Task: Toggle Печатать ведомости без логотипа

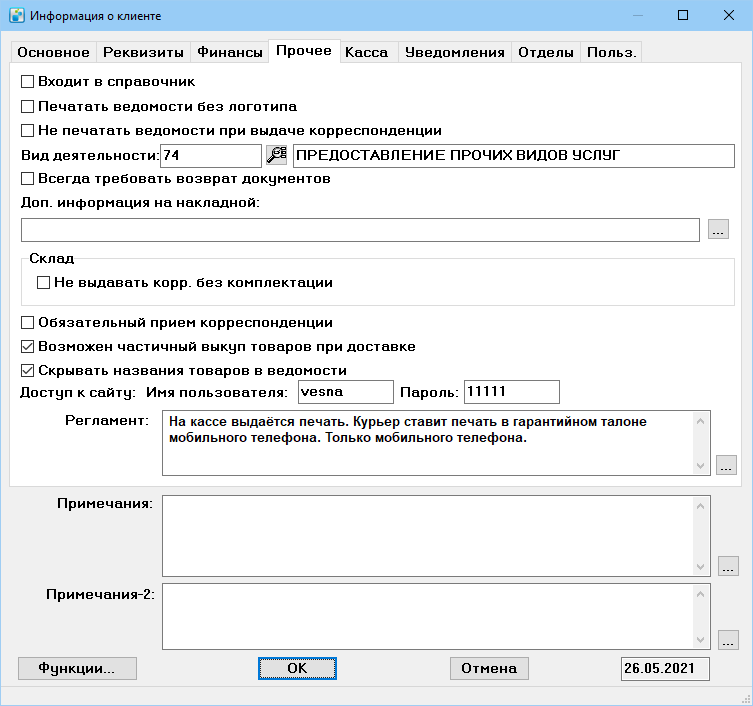Action: point(27,106)
